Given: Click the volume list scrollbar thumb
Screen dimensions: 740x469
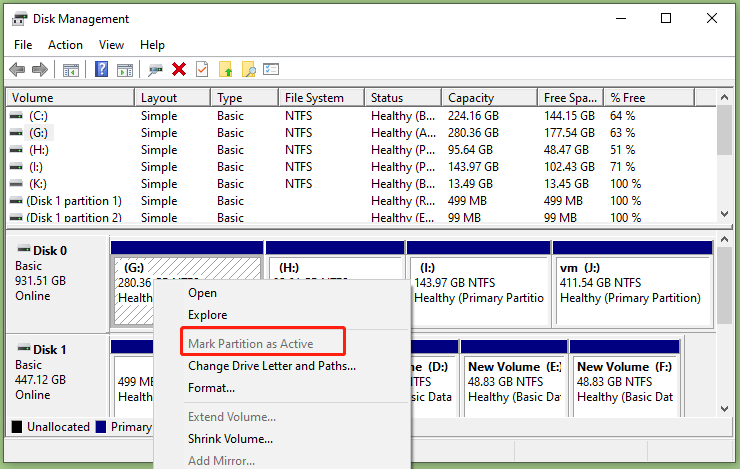Looking at the screenshot, I should pyautogui.click(x=724, y=130).
